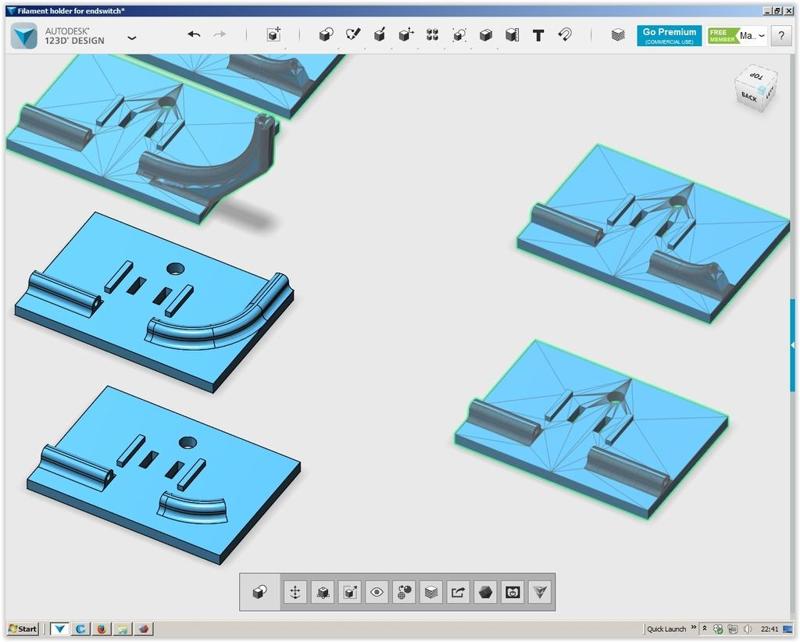Click the 123D Design taskbar icon
This screenshot has width=800, height=642.
[59, 629]
